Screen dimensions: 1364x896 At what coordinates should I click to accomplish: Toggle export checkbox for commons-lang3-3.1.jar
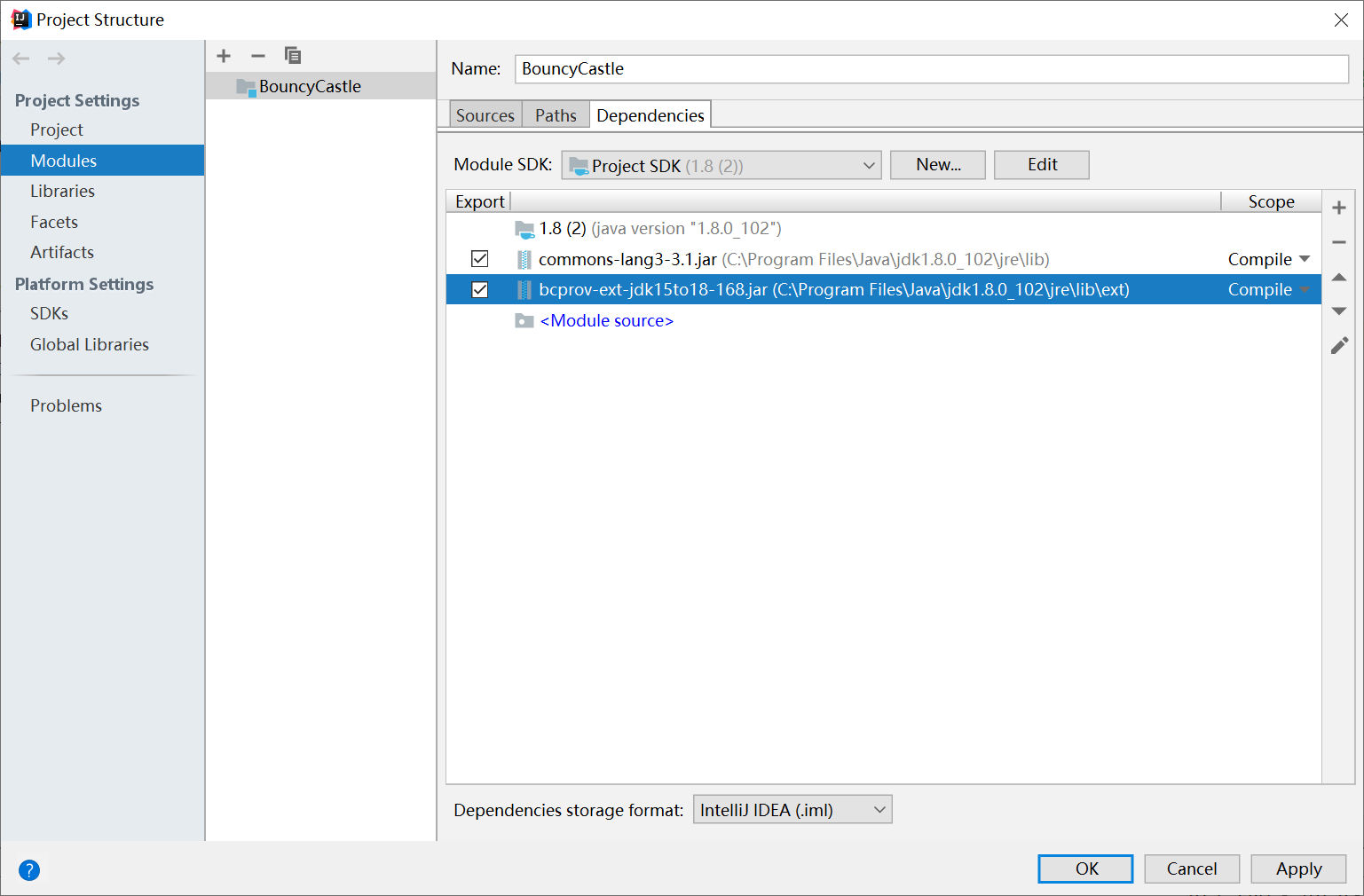(480, 259)
